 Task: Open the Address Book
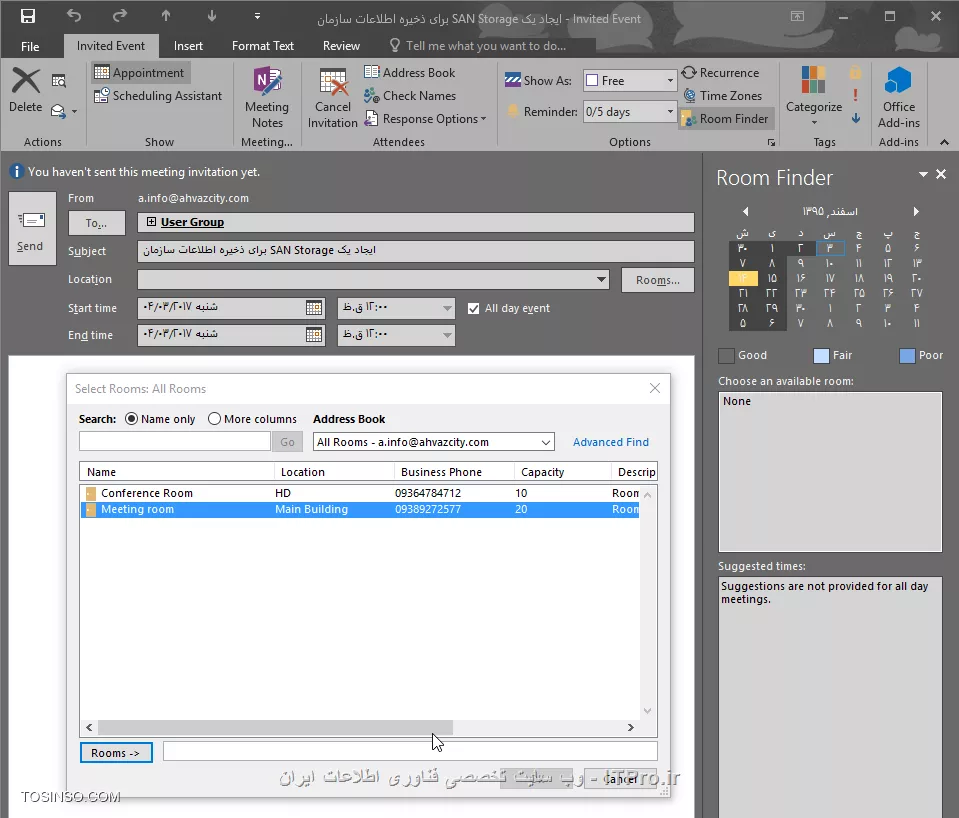[410, 73]
